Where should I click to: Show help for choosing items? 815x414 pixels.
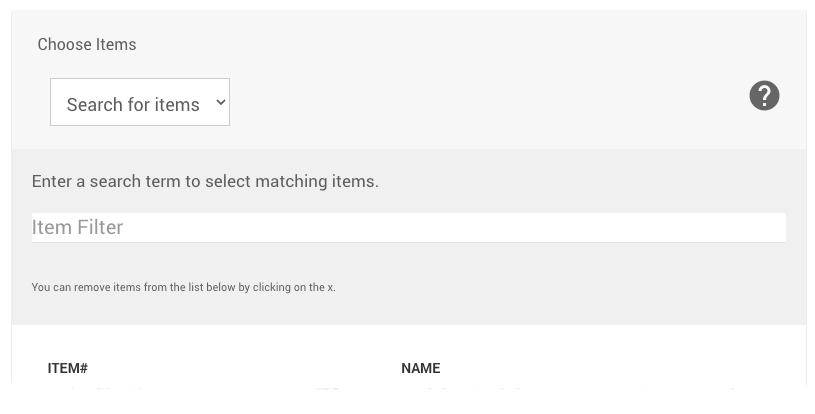(x=764, y=96)
